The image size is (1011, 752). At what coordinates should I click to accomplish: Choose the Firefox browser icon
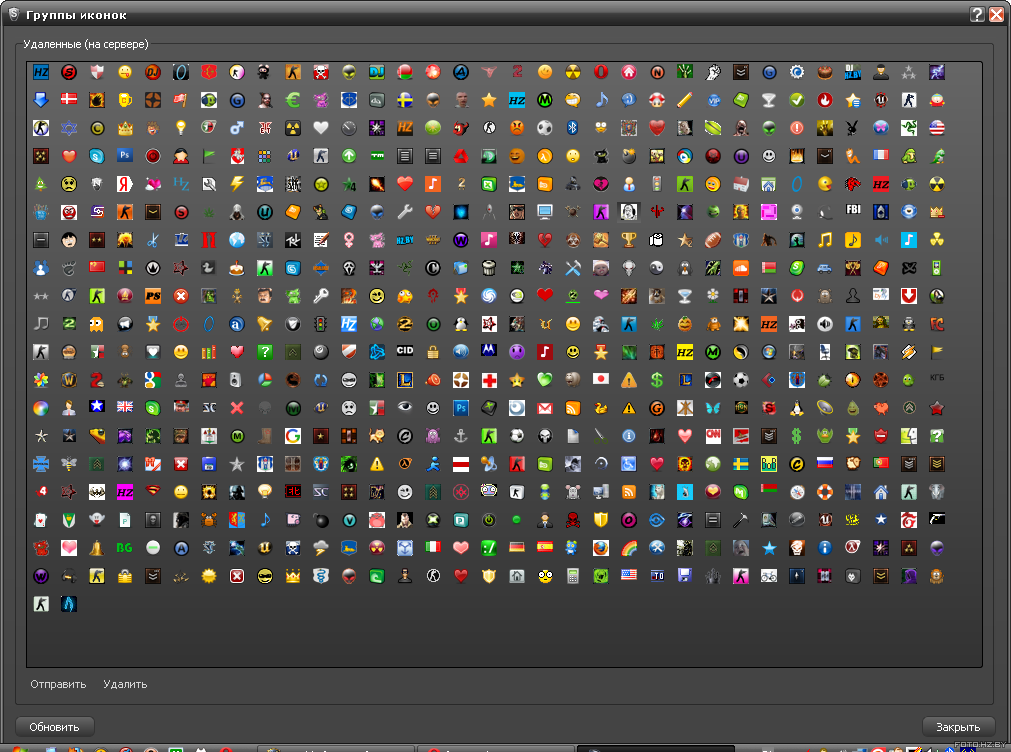[x=600, y=548]
